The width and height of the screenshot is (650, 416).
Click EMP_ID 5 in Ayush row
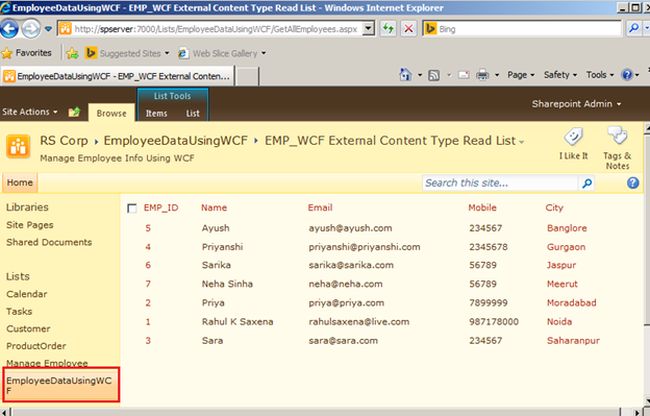pyautogui.click(x=148, y=228)
